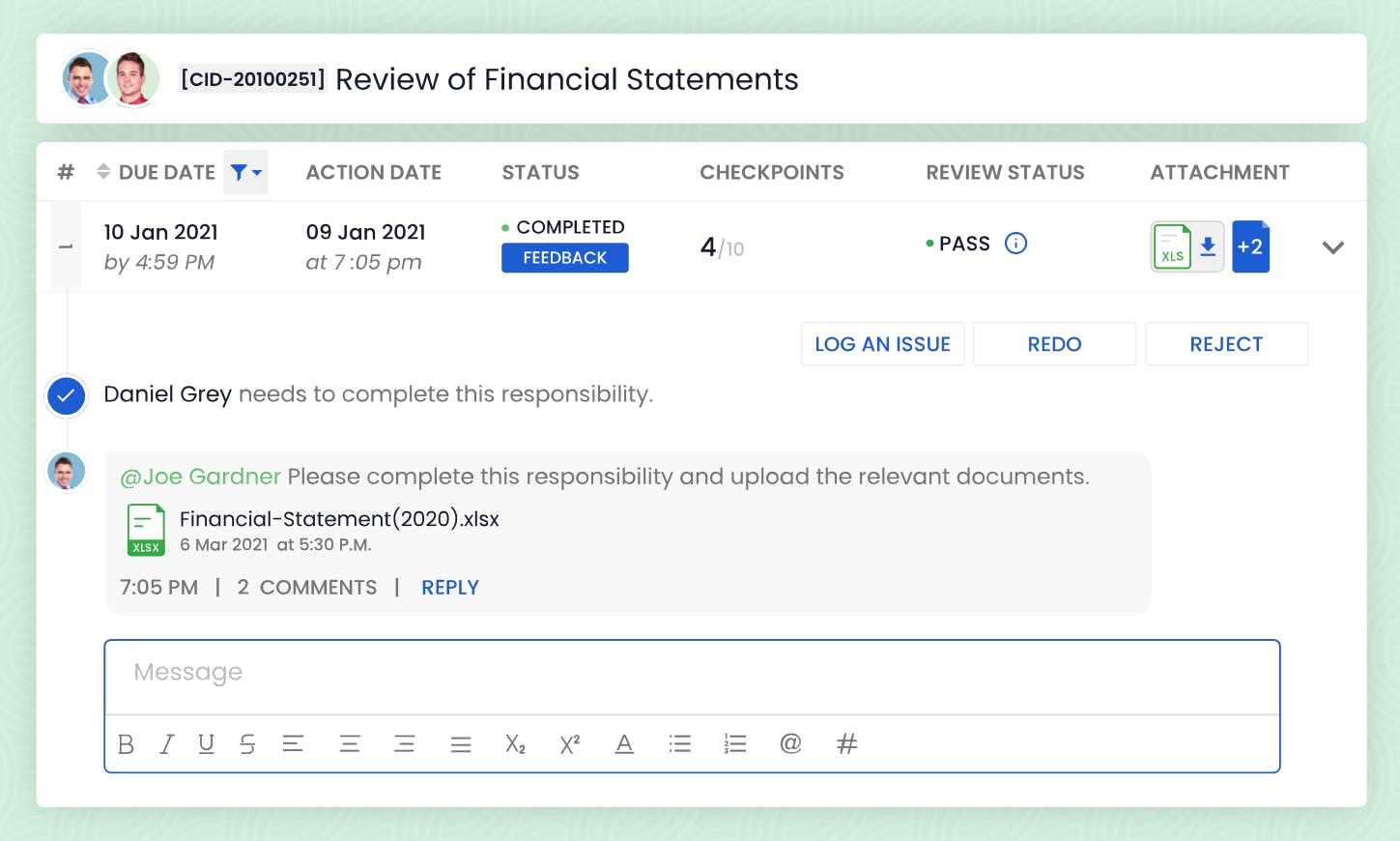Insert a bulleted list
1400x841 pixels.
(x=680, y=744)
